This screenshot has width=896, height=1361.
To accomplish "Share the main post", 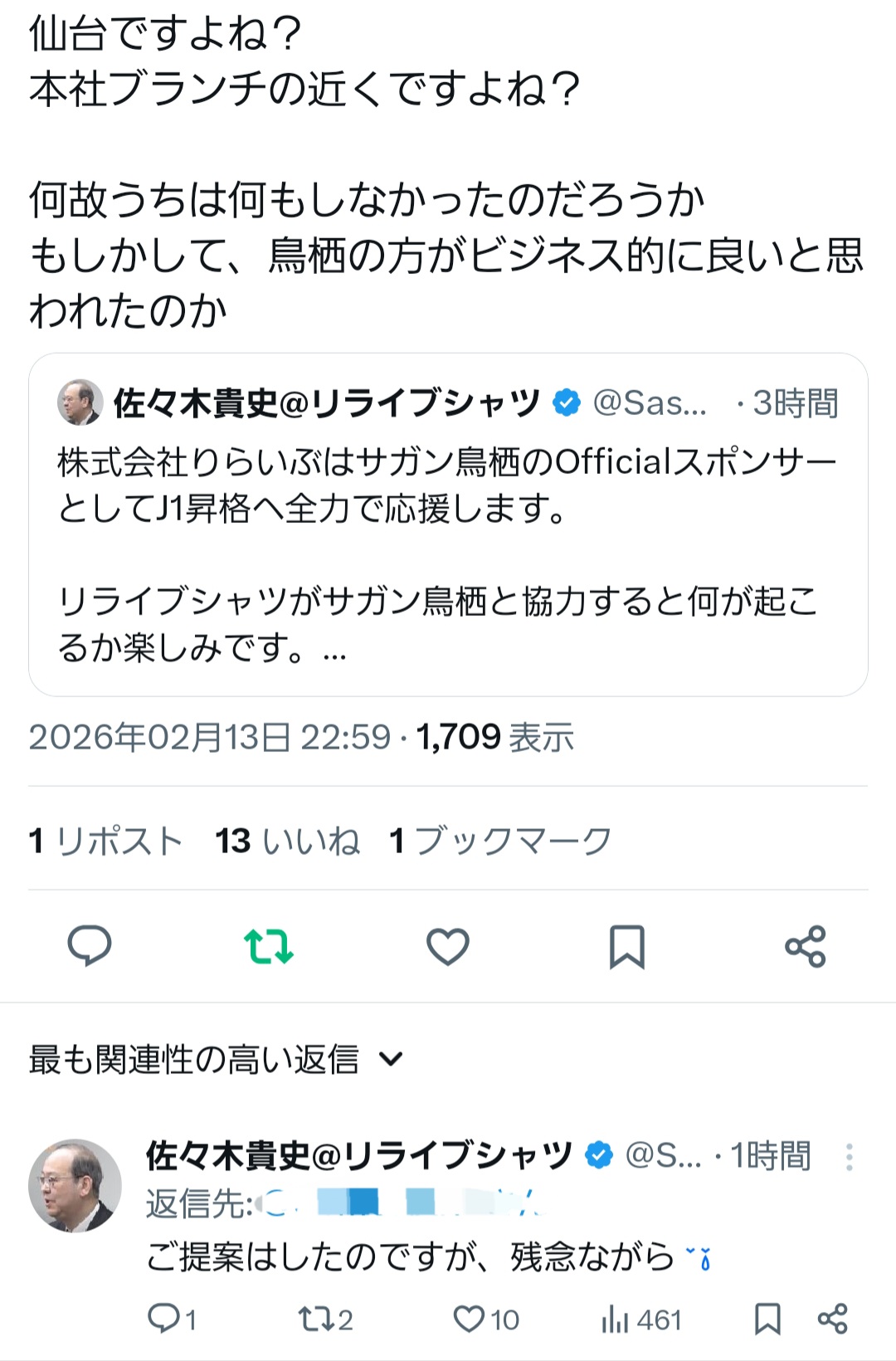I will pos(806,946).
